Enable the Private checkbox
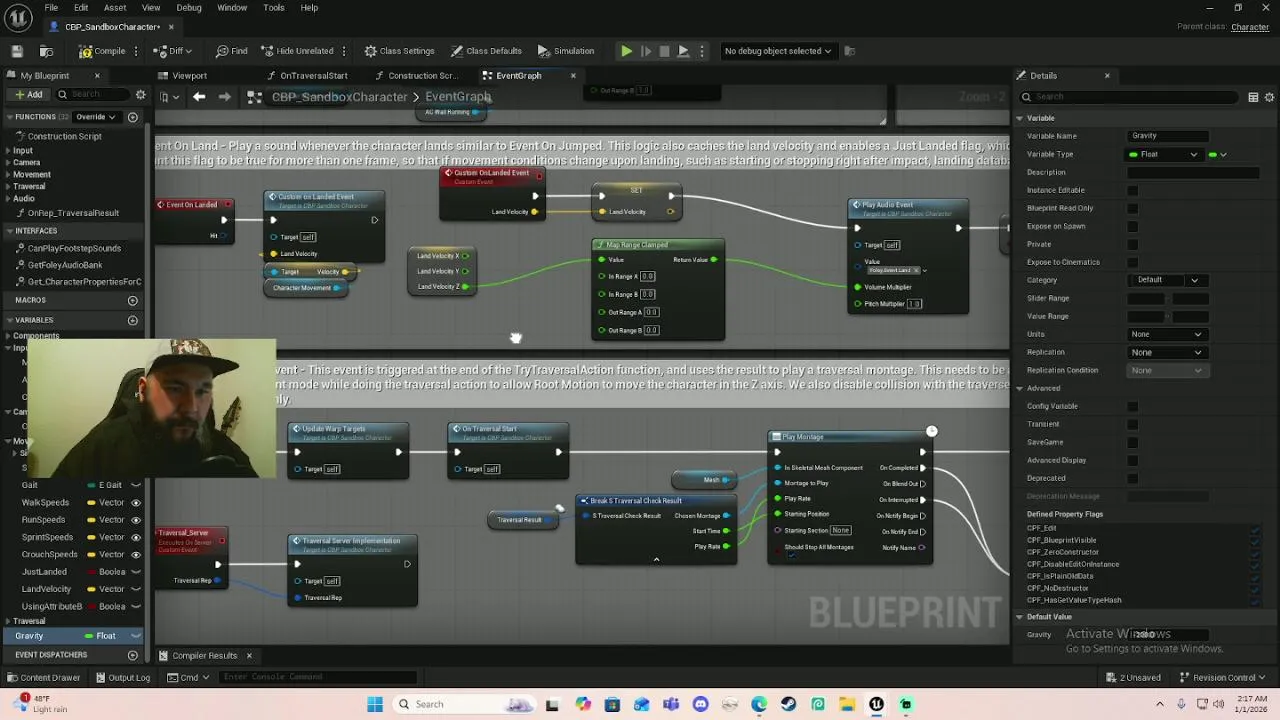 (1132, 244)
